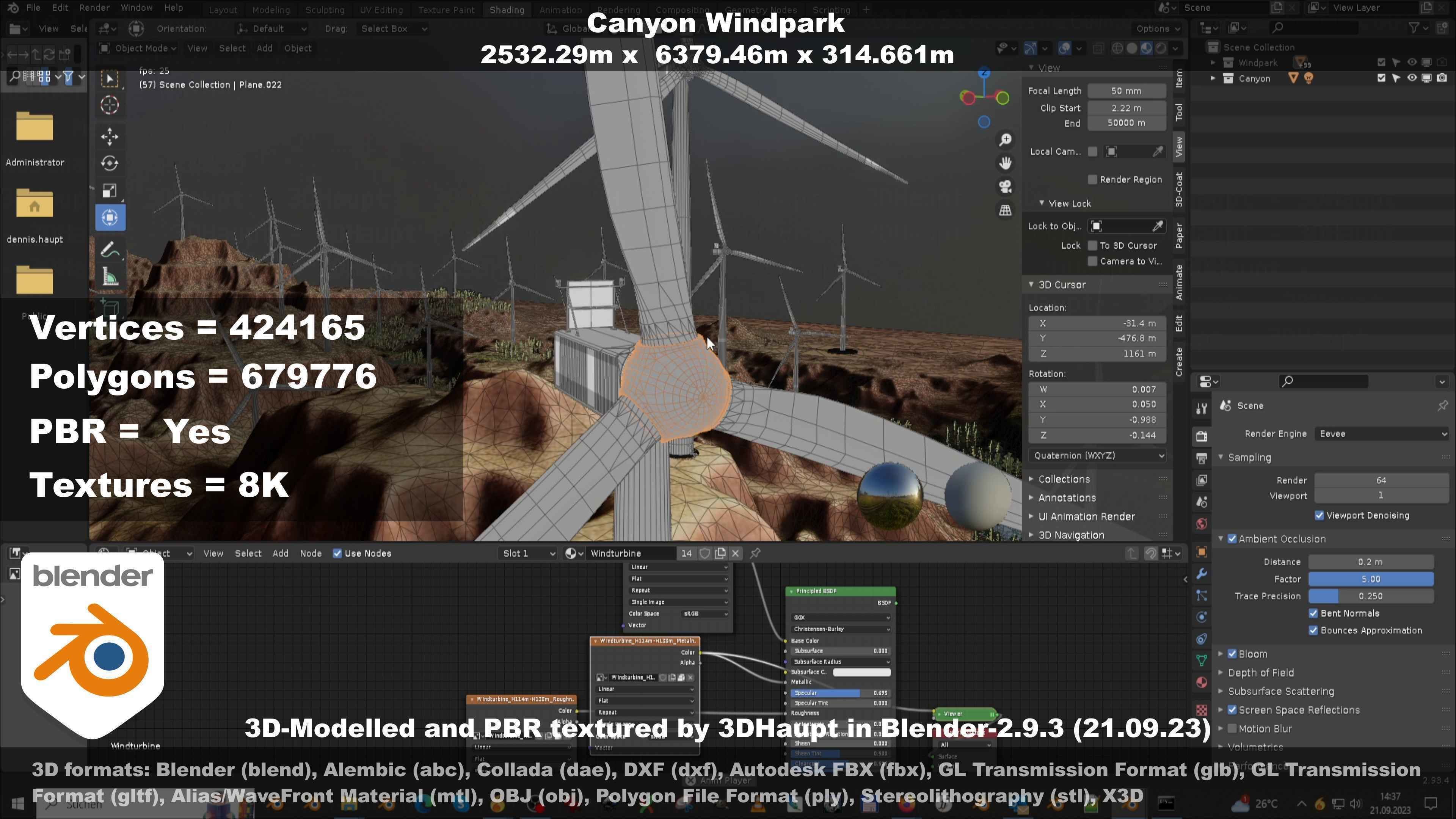Switch to the Shading workspace tab
Image resolution: width=1456 pixels, height=819 pixels.
pyautogui.click(x=507, y=9)
